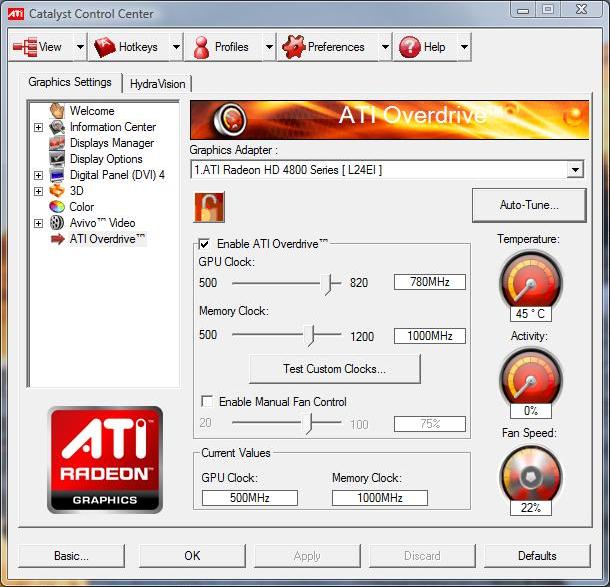610x587 pixels.
Task: Click the Auto-Tune button
Action: pyautogui.click(x=529, y=205)
